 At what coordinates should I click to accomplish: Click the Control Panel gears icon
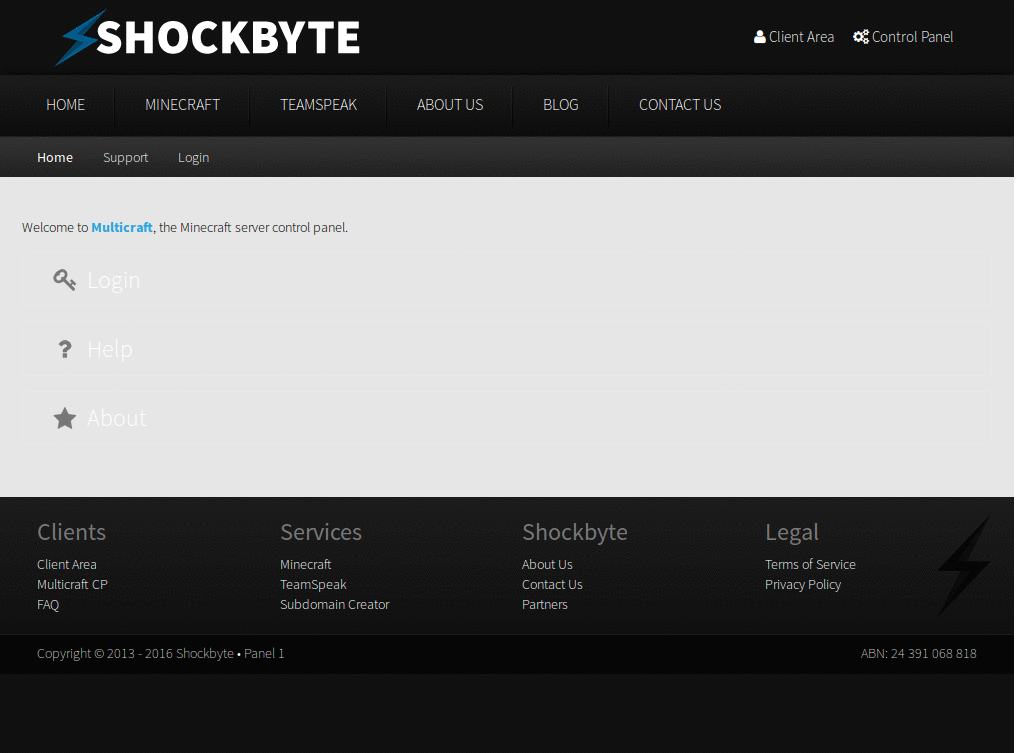(x=861, y=37)
